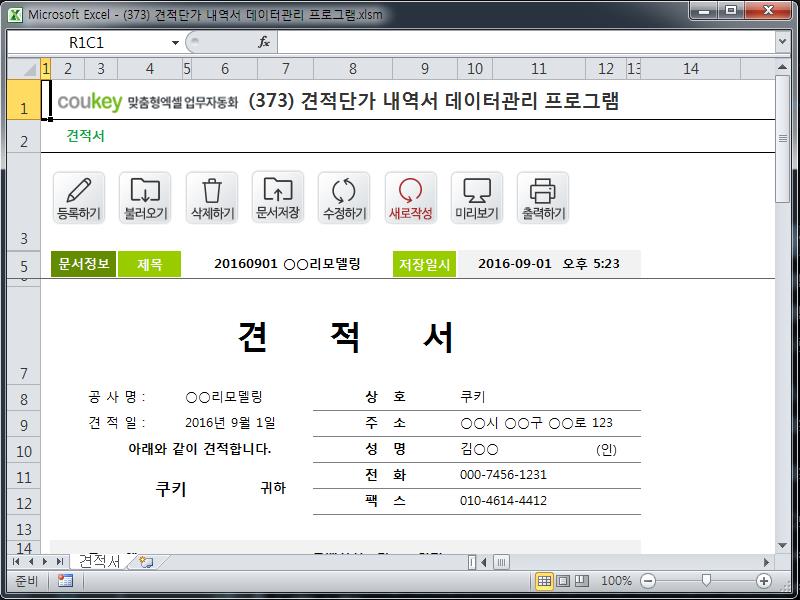The image size is (800, 600).
Task: Click next sheet navigation arrow
Action: (45, 562)
